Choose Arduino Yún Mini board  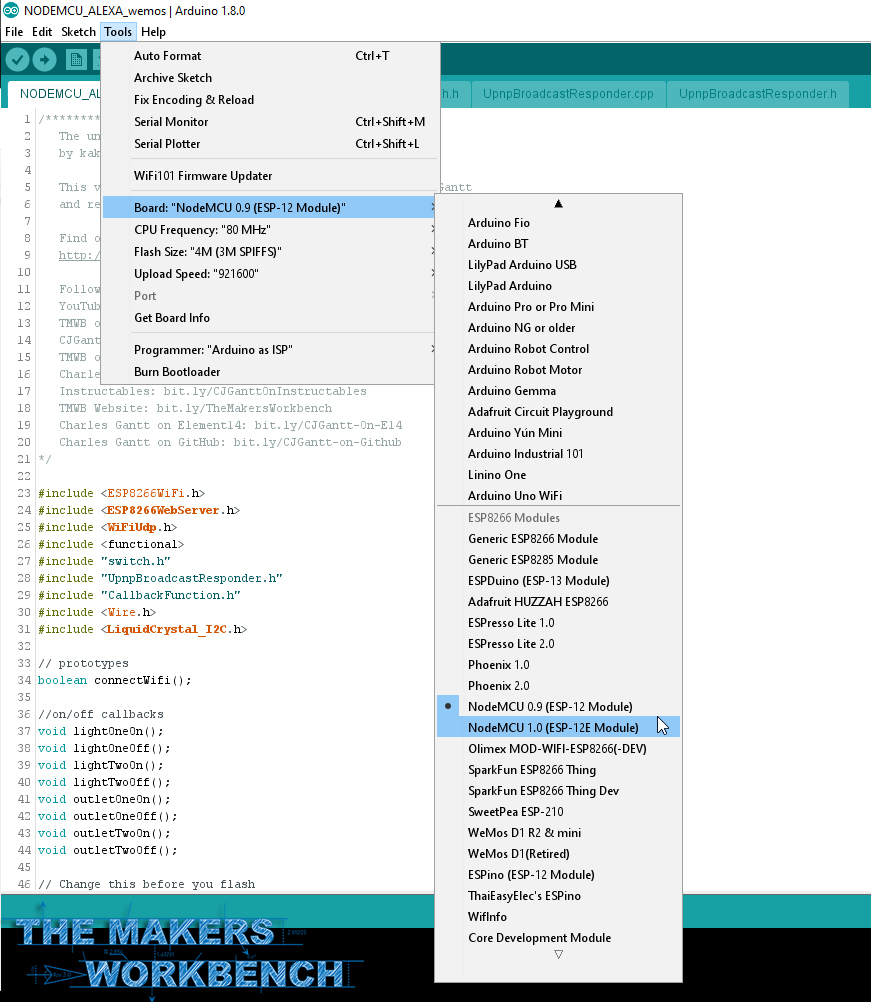pyautogui.click(x=559, y=433)
